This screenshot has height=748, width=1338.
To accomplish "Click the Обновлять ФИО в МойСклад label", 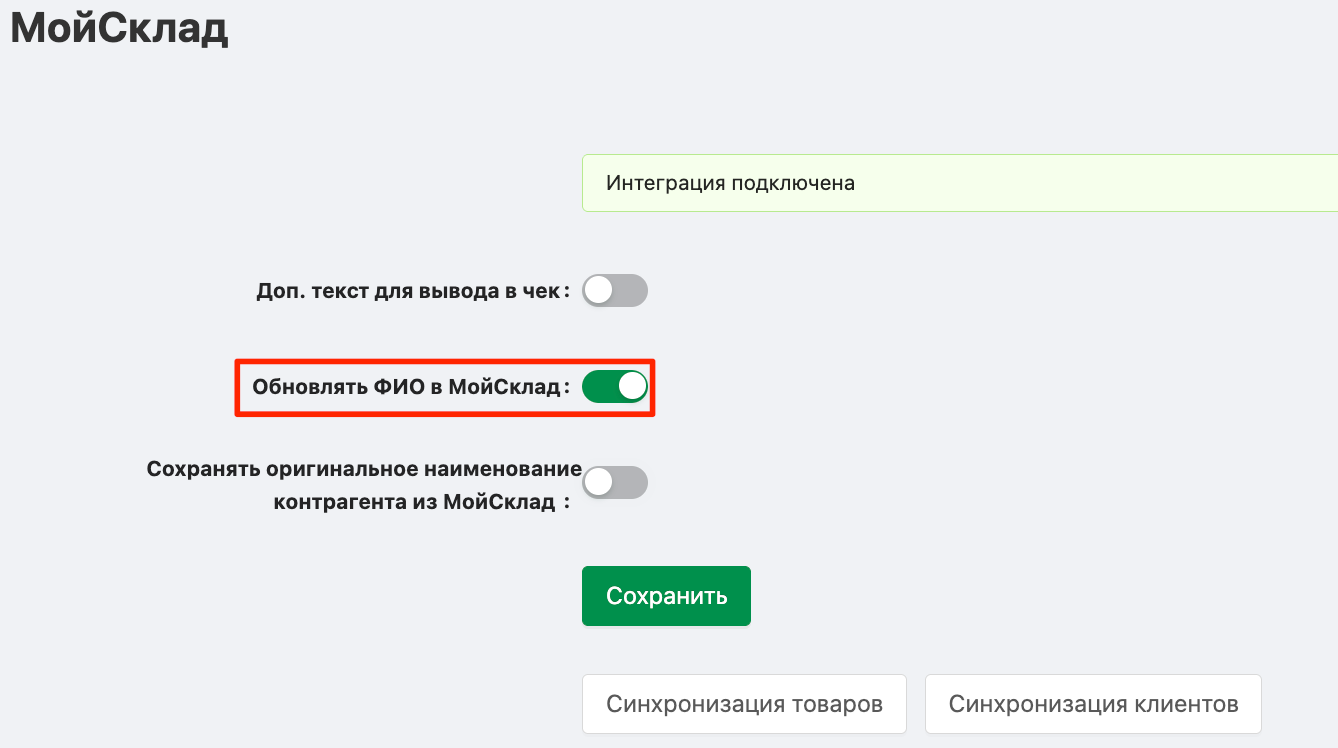I will [410, 387].
